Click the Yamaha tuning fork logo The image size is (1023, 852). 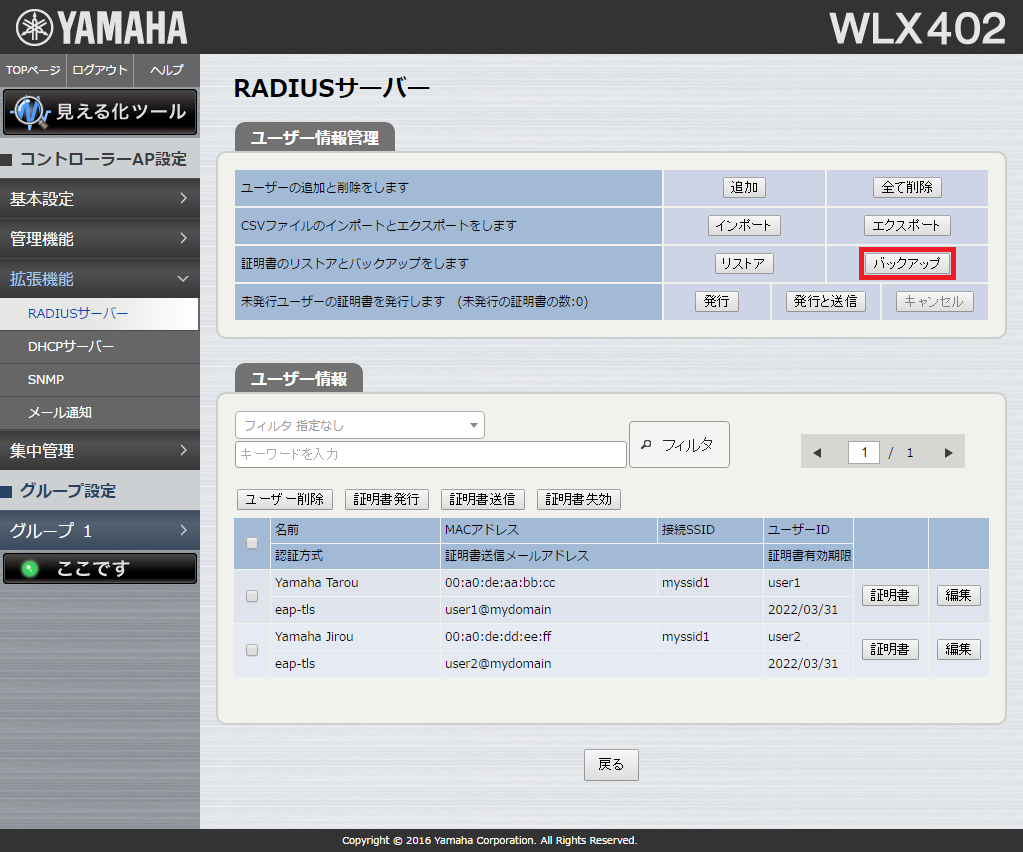pyautogui.click(x=33, y=26)
